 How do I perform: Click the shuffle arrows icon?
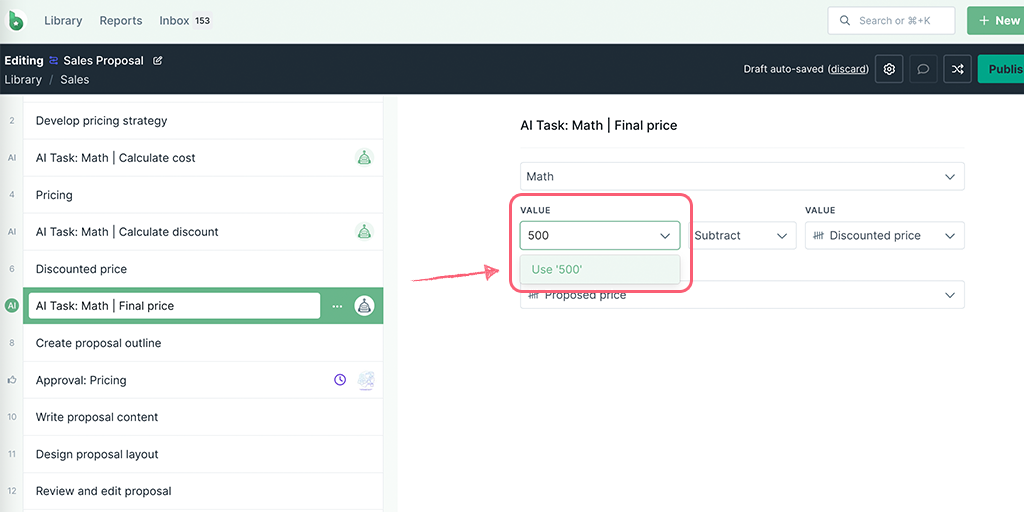tap(957, 69)
